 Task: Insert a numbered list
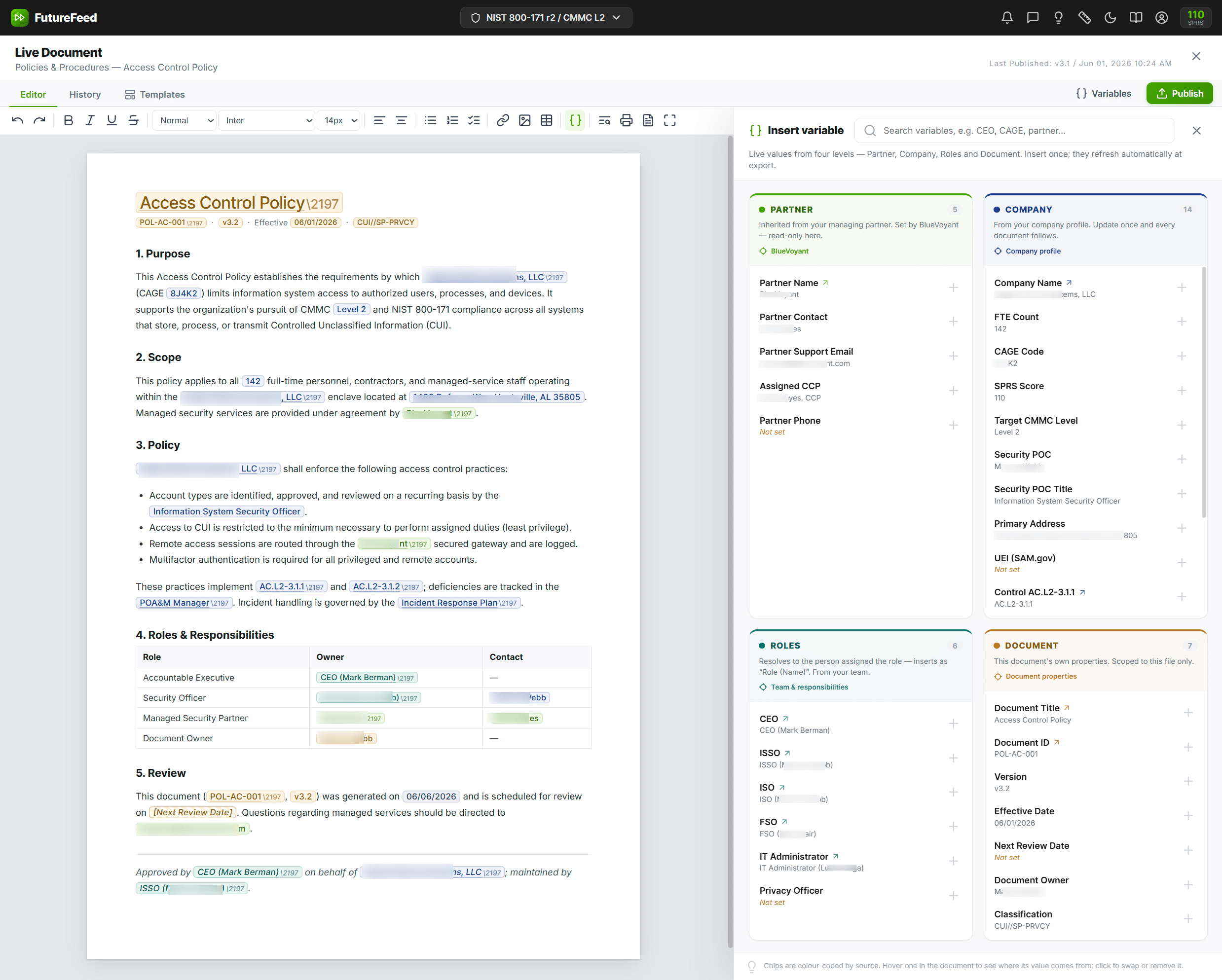pyautogui.click(x=452, y=120)
